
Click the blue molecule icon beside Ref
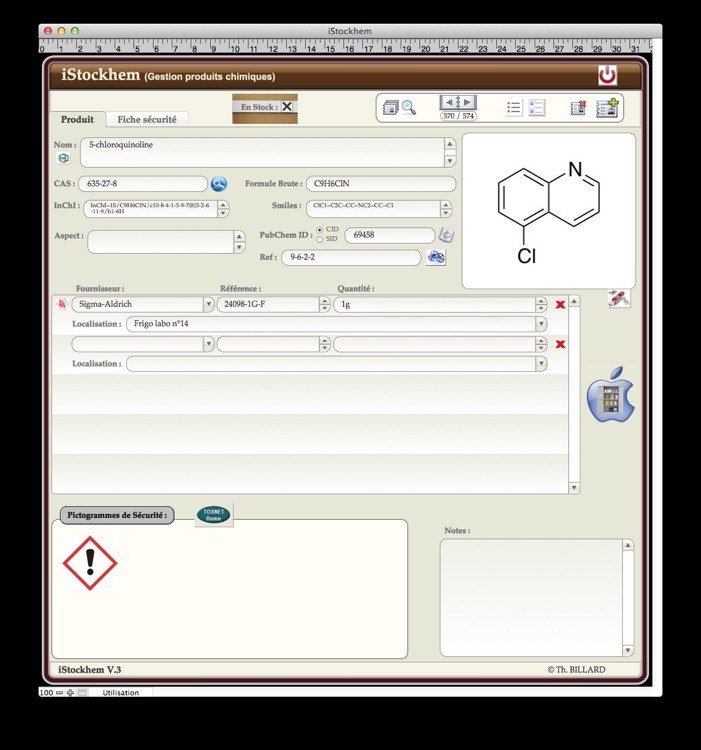(x=436, y=257)
